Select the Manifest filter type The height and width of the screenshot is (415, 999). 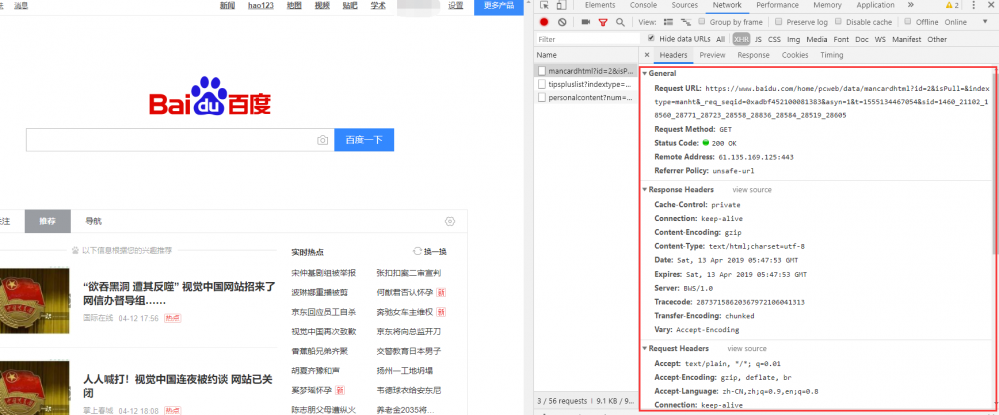[x=907, y=39]
